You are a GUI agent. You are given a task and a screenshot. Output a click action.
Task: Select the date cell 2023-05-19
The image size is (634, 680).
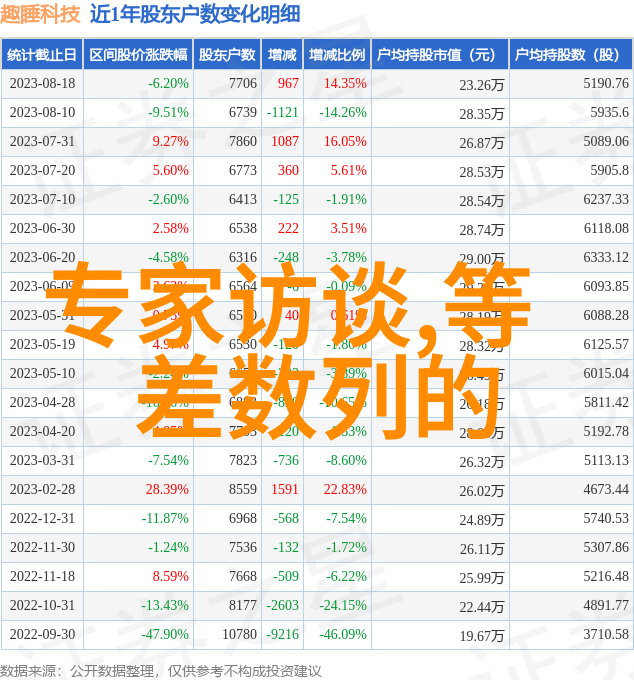point(42,345)
